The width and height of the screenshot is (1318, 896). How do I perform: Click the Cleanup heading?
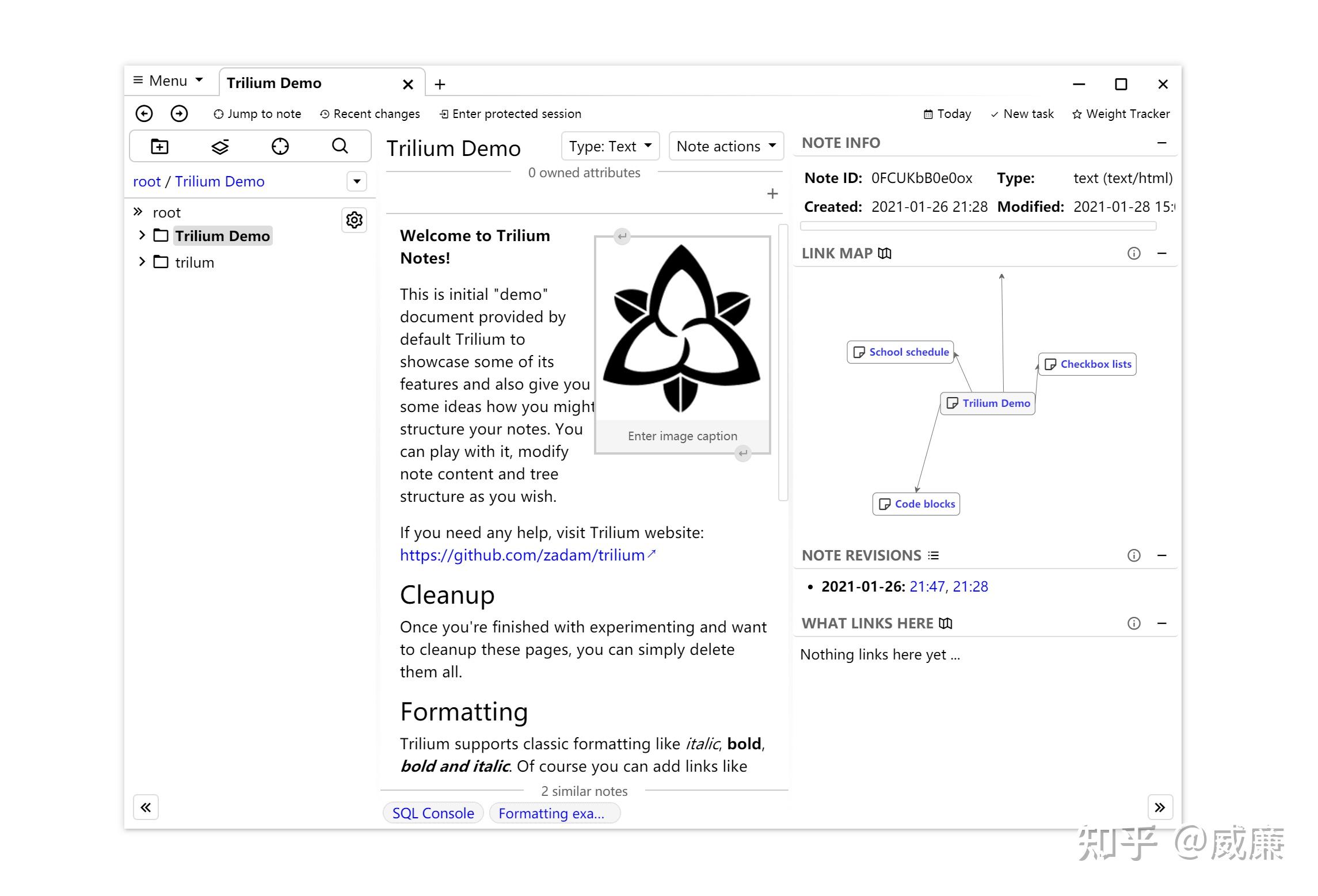coord(447,594)
